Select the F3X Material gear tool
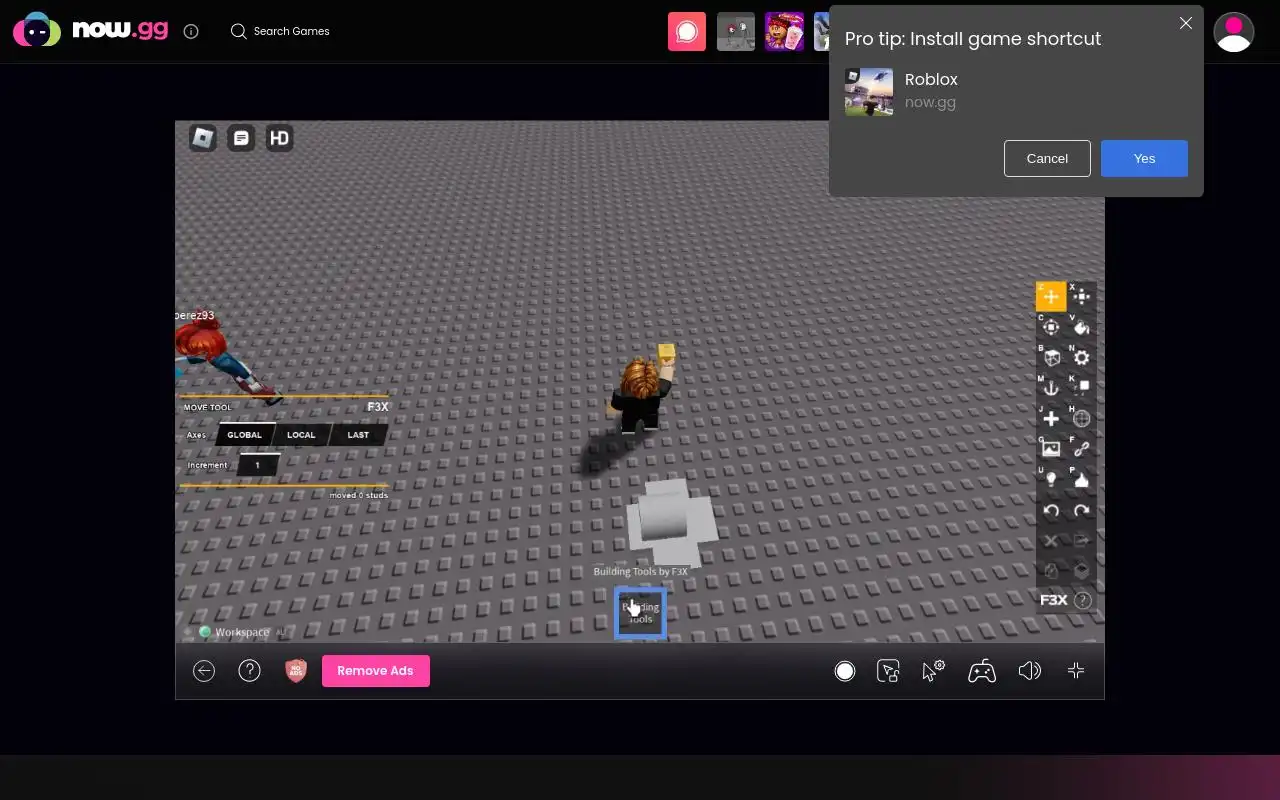 click(1082, 358)
